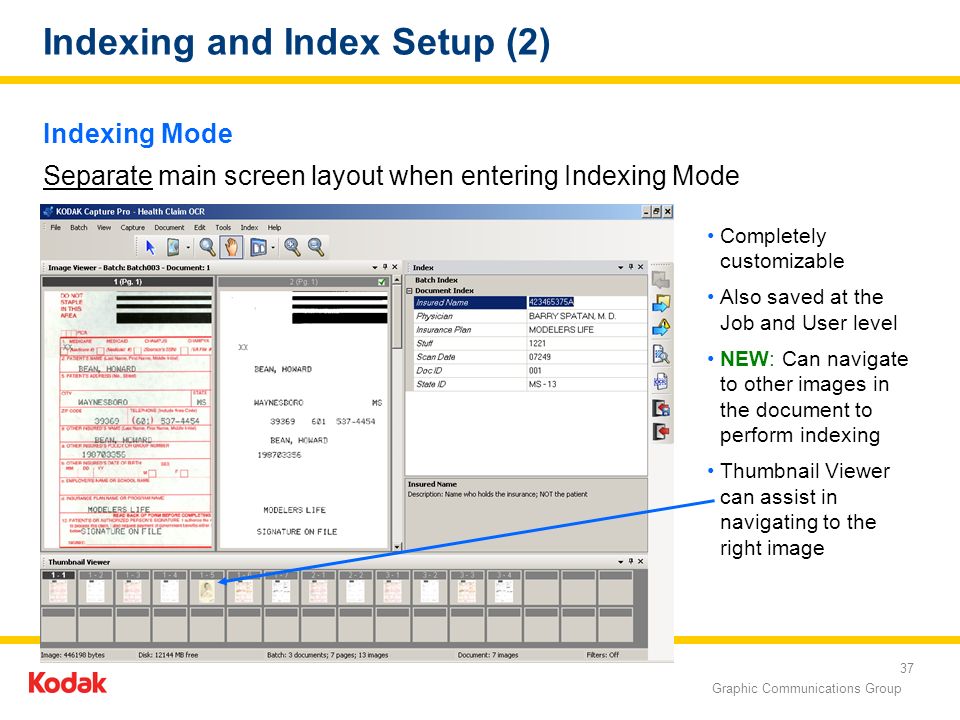Select thumbnail 1-5 with photo

pos(207,588)
